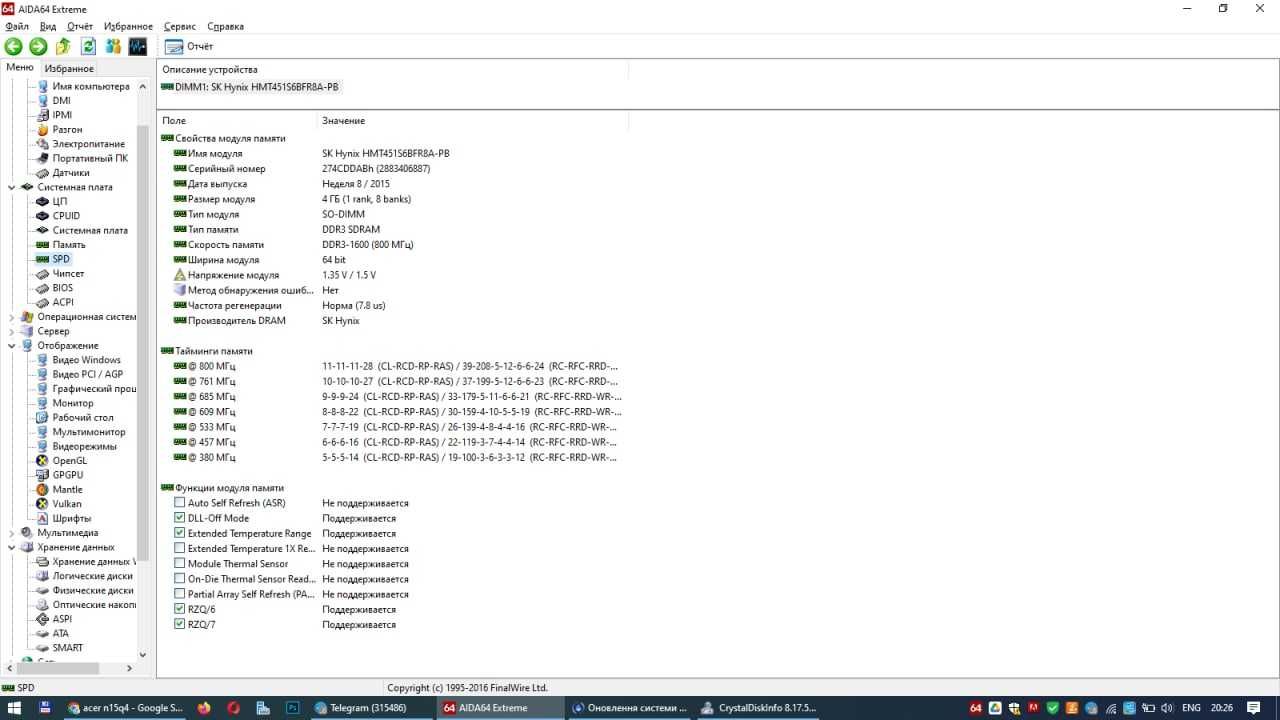Expand the Сервер tree node
Viewport: 1280px width, 720px height.
tap(12, 331)
